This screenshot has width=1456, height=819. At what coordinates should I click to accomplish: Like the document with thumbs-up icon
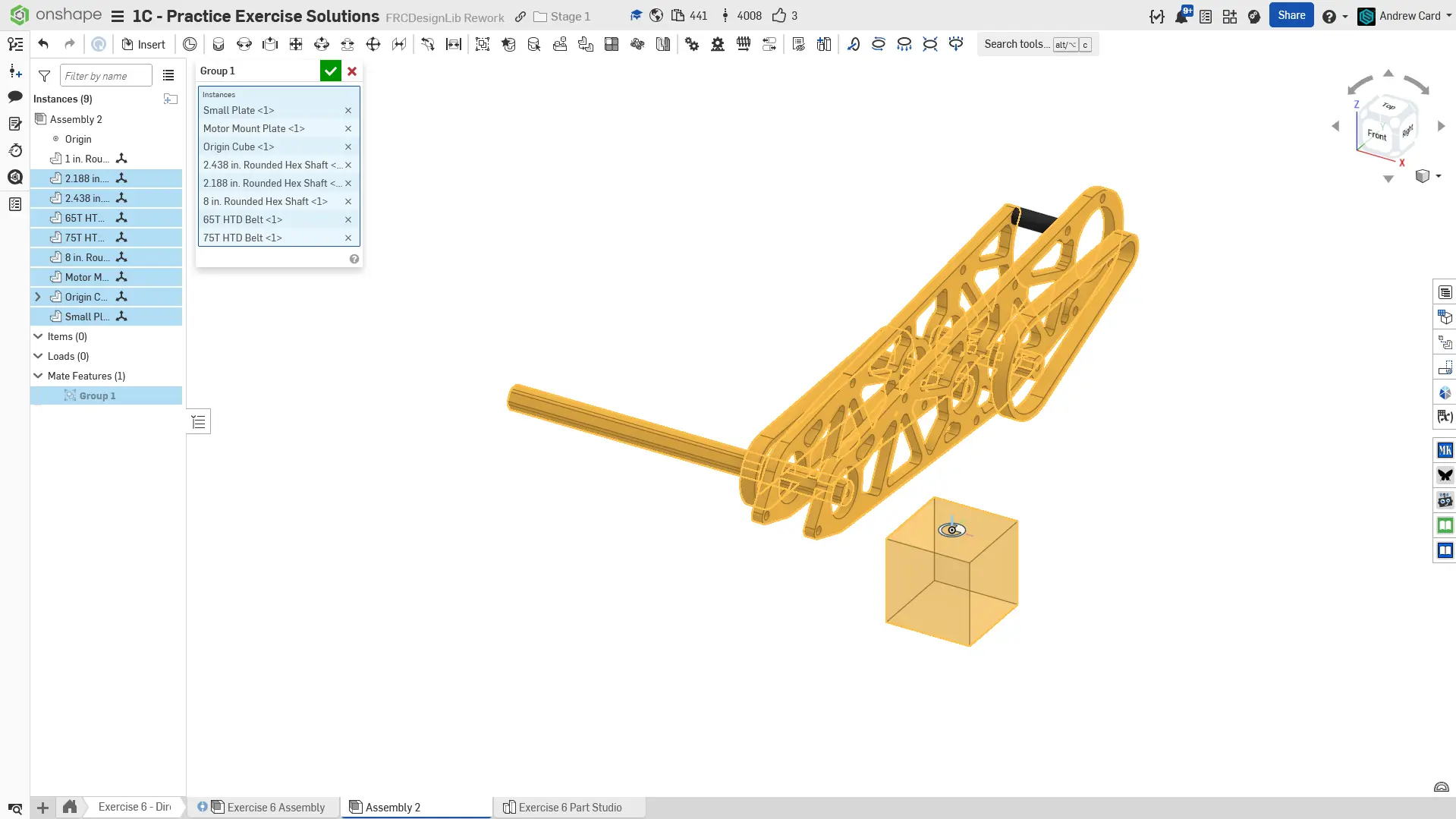pyautogui.click(x=778, y=16)
